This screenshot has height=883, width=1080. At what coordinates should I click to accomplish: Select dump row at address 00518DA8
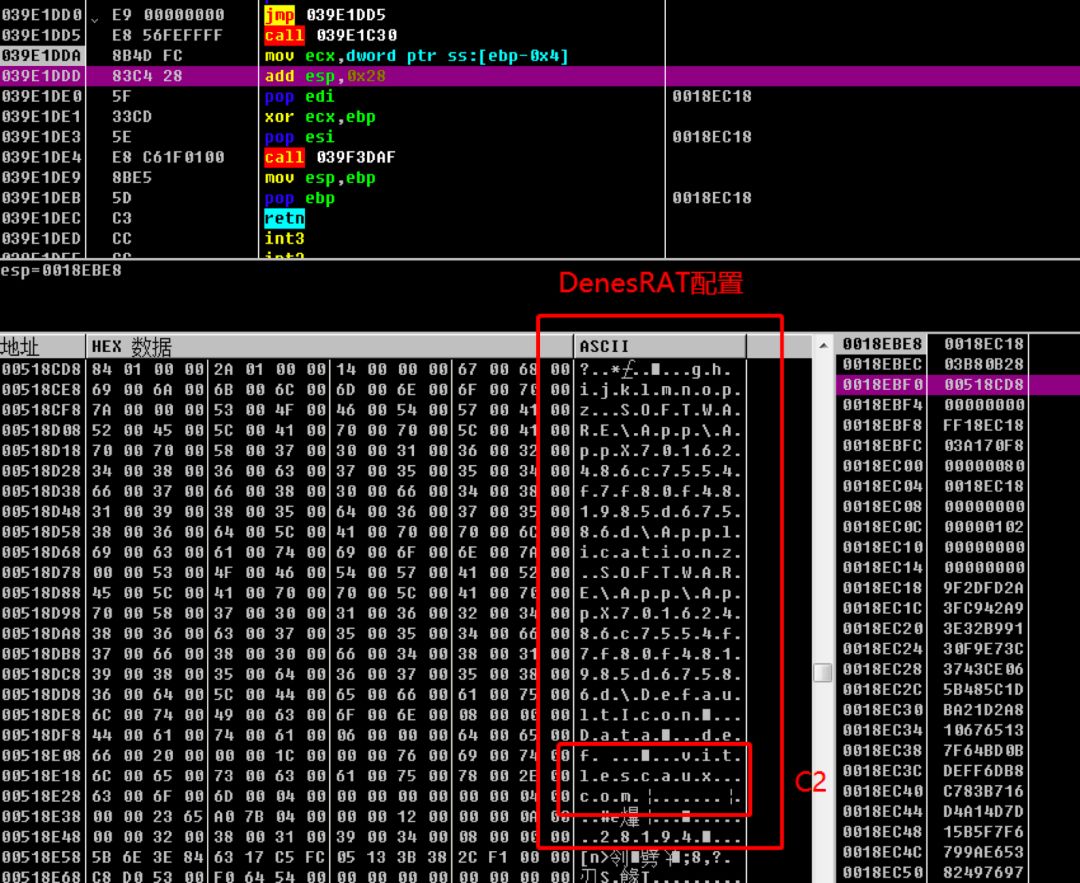point(372,634)
